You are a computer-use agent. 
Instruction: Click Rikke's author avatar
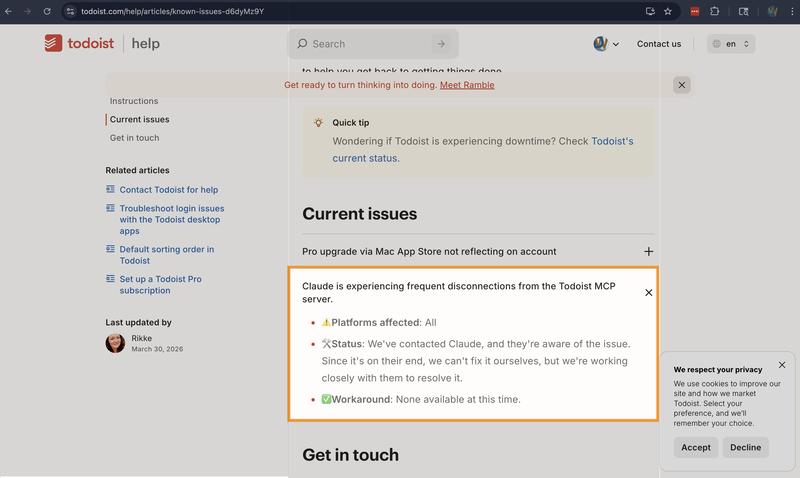pyautogui.click(x=115, y=343)
